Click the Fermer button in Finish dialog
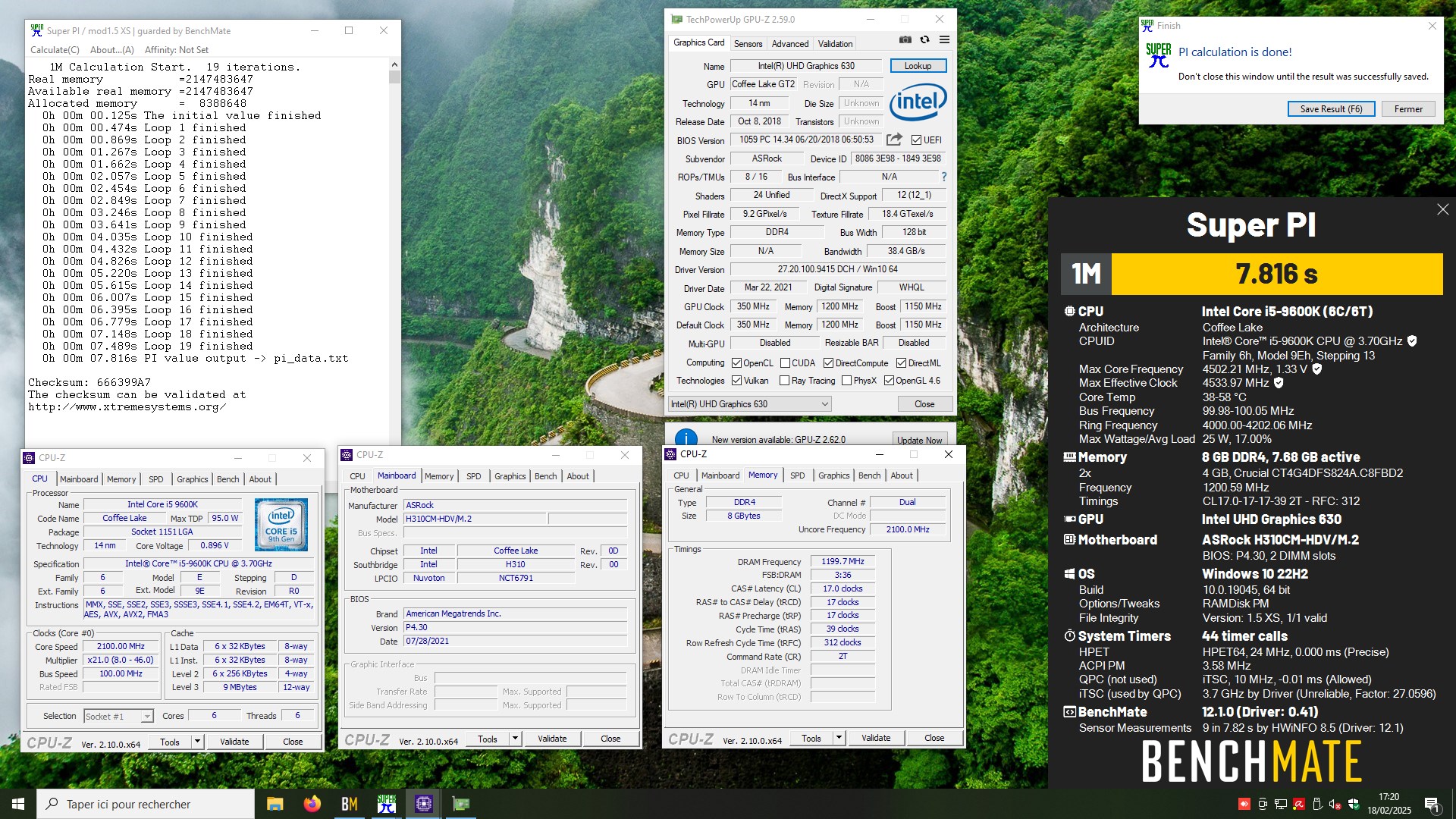 pos(1408,109)
